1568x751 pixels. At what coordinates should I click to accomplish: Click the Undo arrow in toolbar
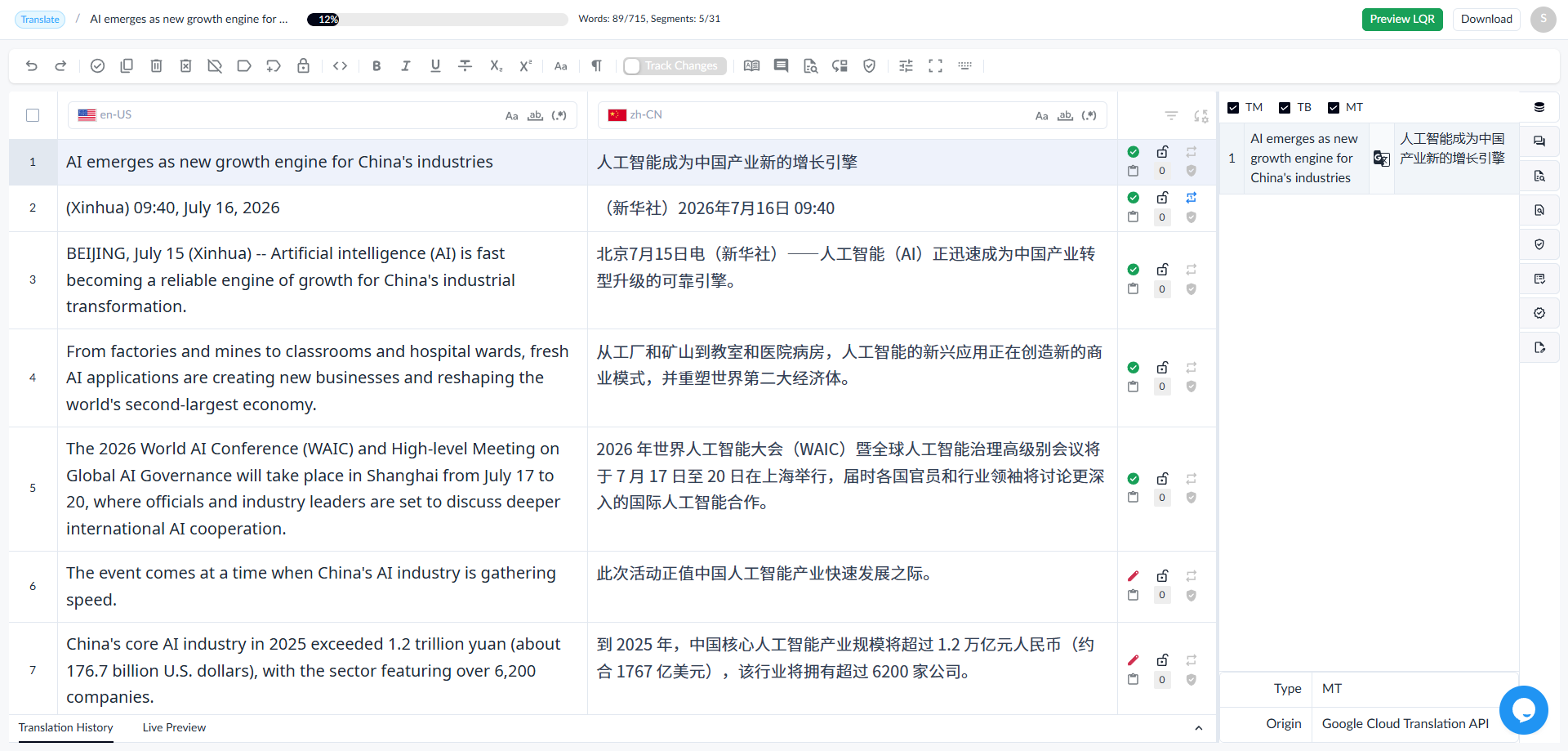32,66
